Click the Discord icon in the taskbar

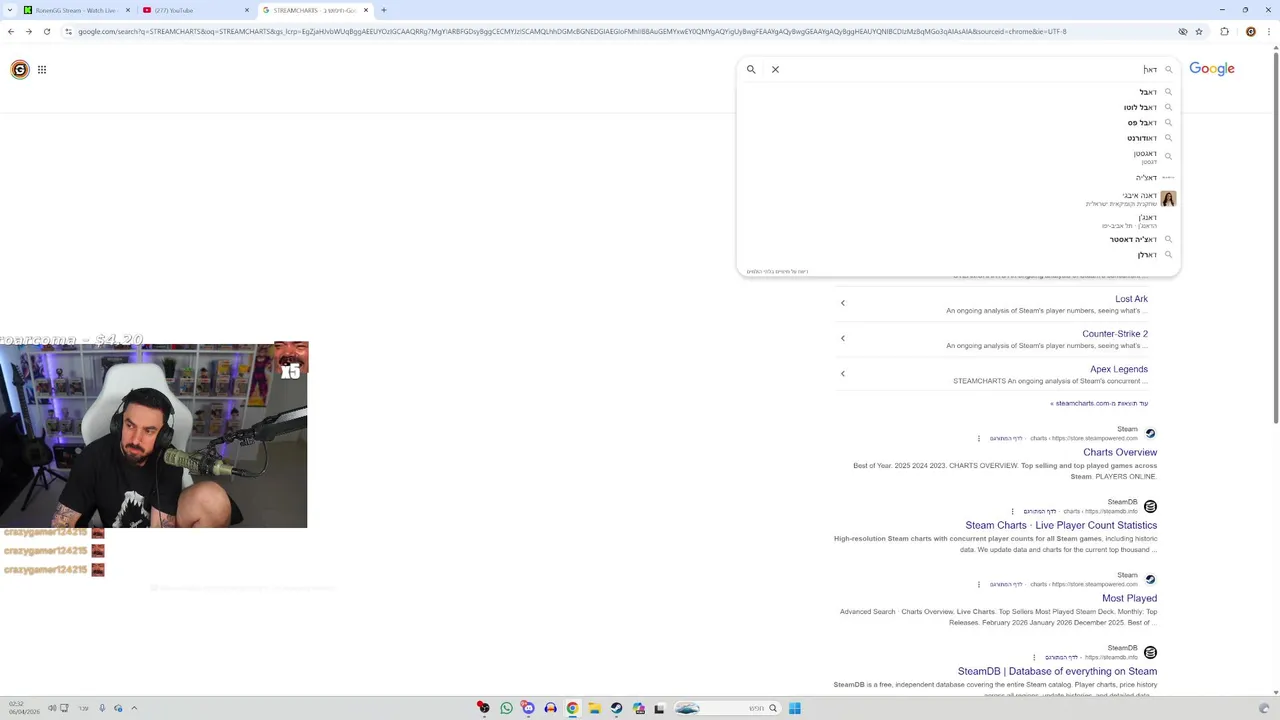click(528, 708)
